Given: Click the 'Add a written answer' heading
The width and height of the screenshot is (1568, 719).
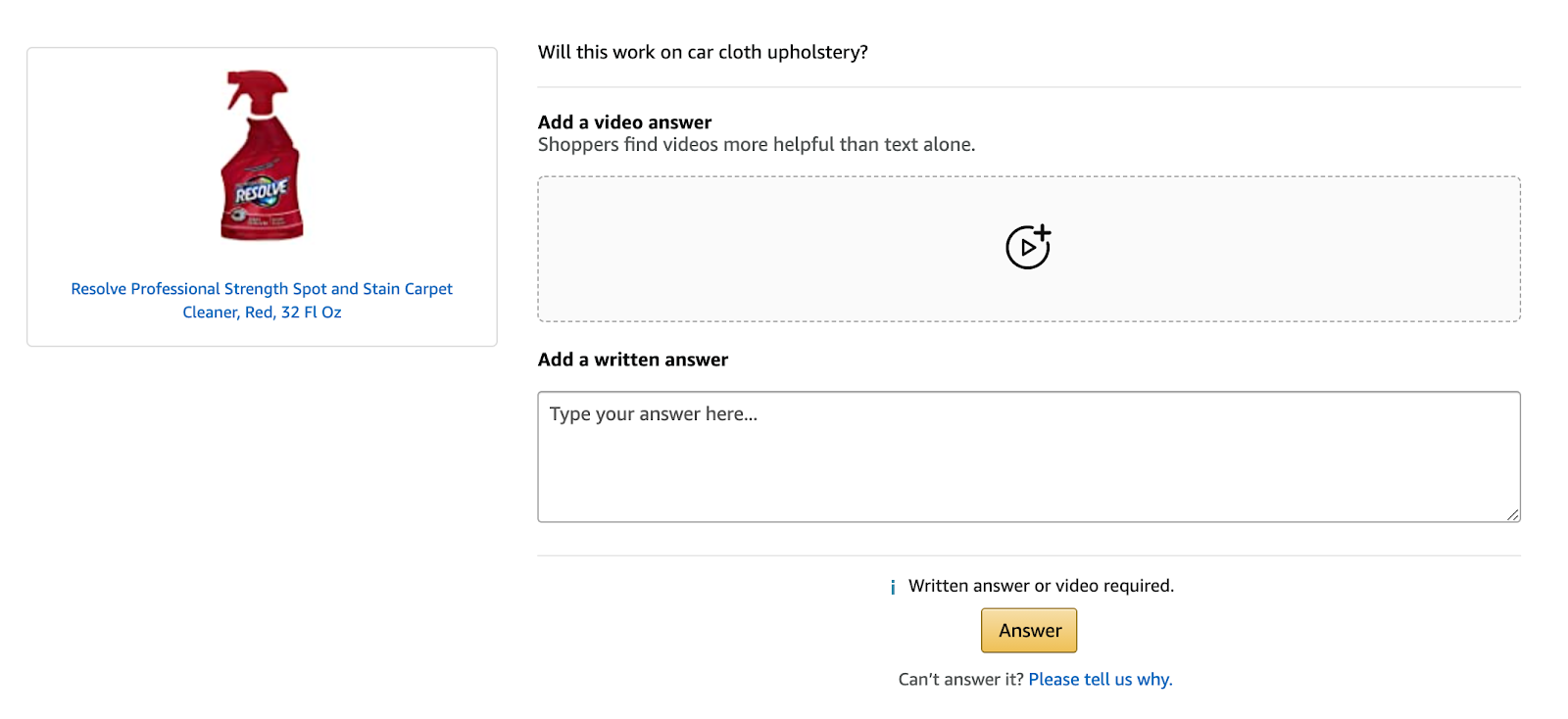Looking at the screenshot, I should [632, 359].
